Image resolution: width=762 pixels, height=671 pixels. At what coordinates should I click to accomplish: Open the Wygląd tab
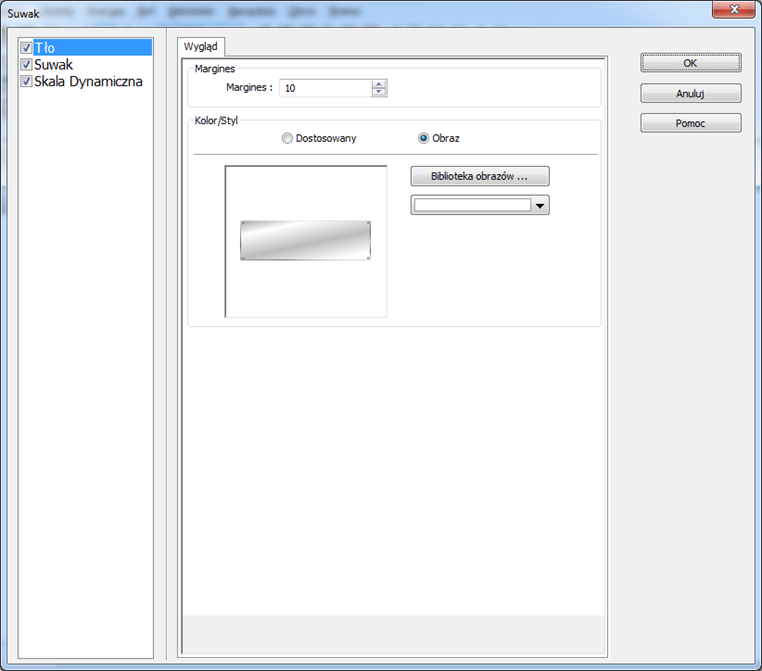pos(201,47)
